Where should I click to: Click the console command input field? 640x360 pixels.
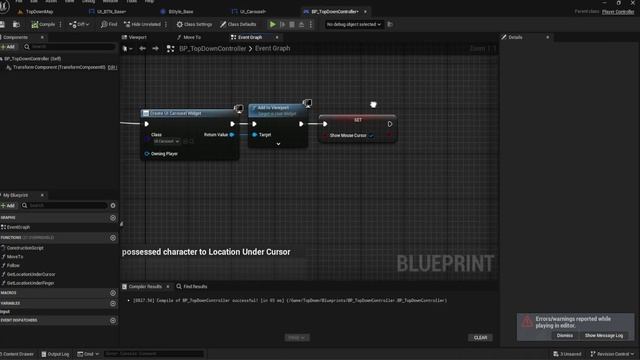coord(153,354)
